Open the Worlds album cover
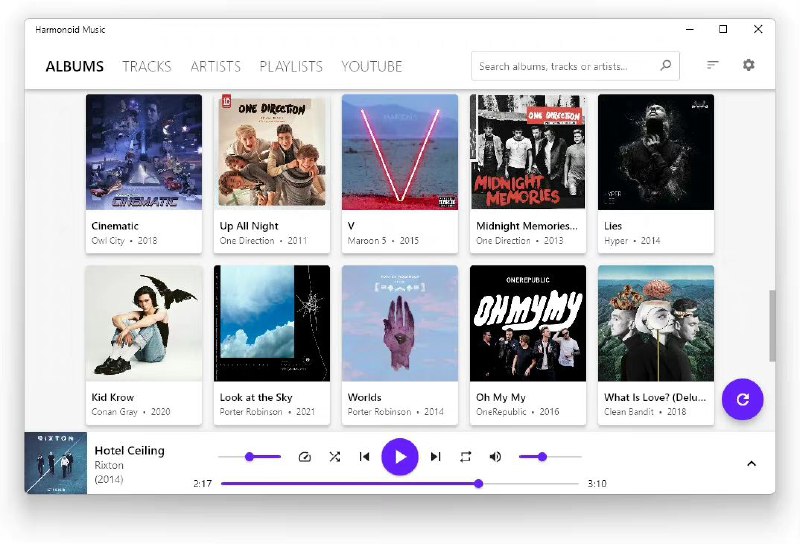800x544 pixels. point(400,323)
